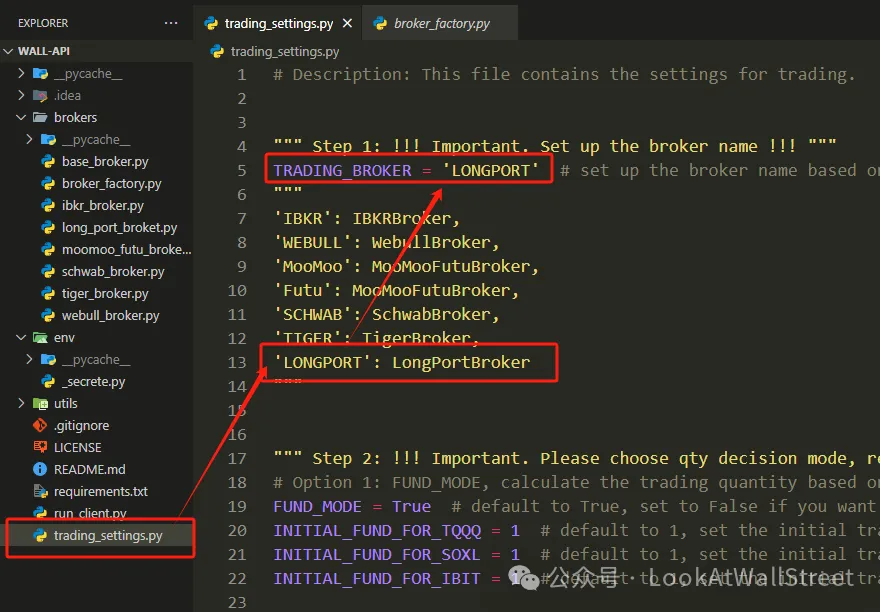Screen dimensions: 880x612
Task: Expand the .idea folder chevron
Action: pos(22,96)
